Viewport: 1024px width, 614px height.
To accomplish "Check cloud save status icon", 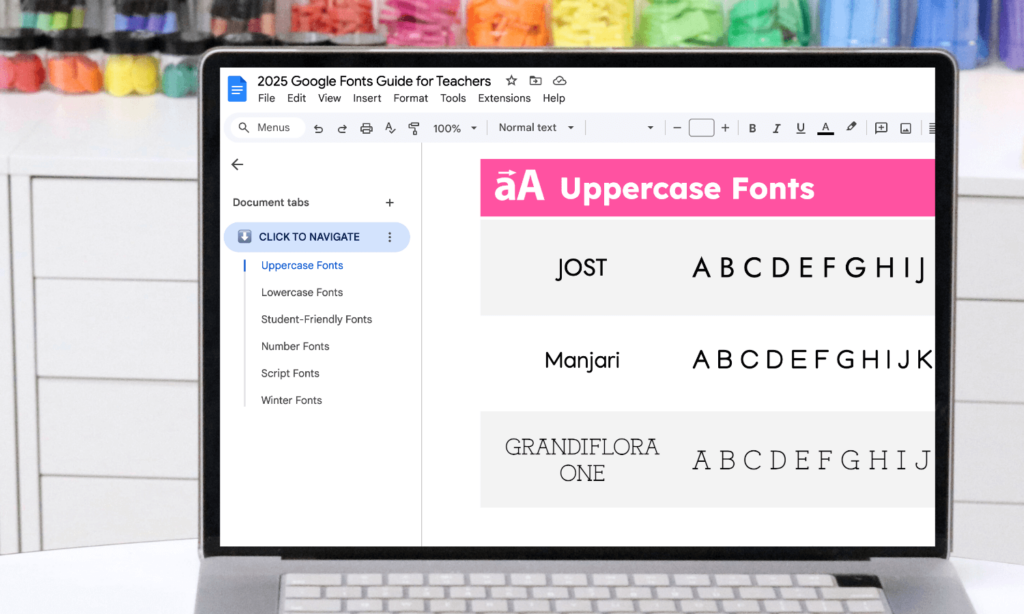I will pos(560,80).
